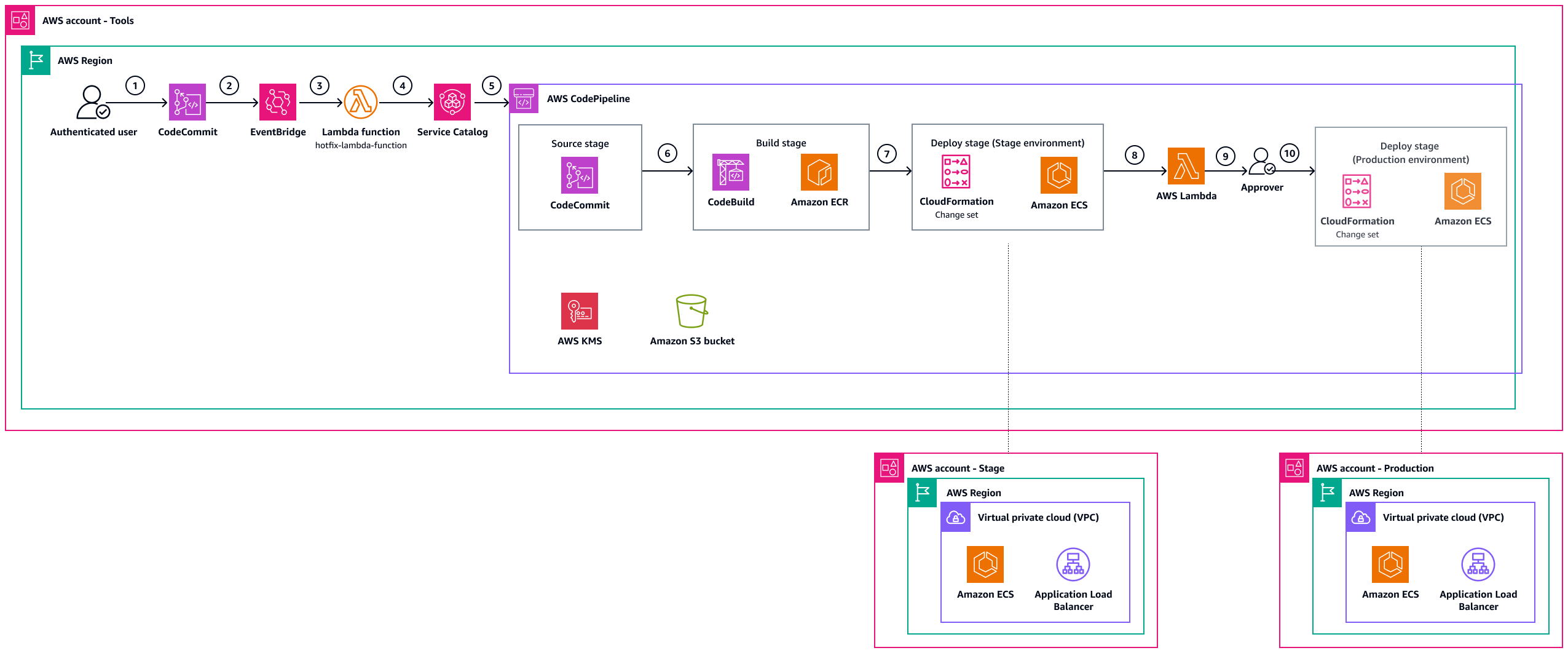1568x653 pixels.
Task: Select the Service Catalog icon
Action: pos(452,103)
